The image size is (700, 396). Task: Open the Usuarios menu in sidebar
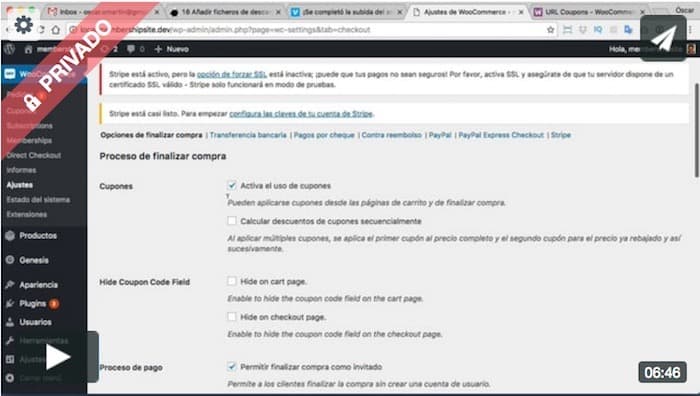coord(35,322)
